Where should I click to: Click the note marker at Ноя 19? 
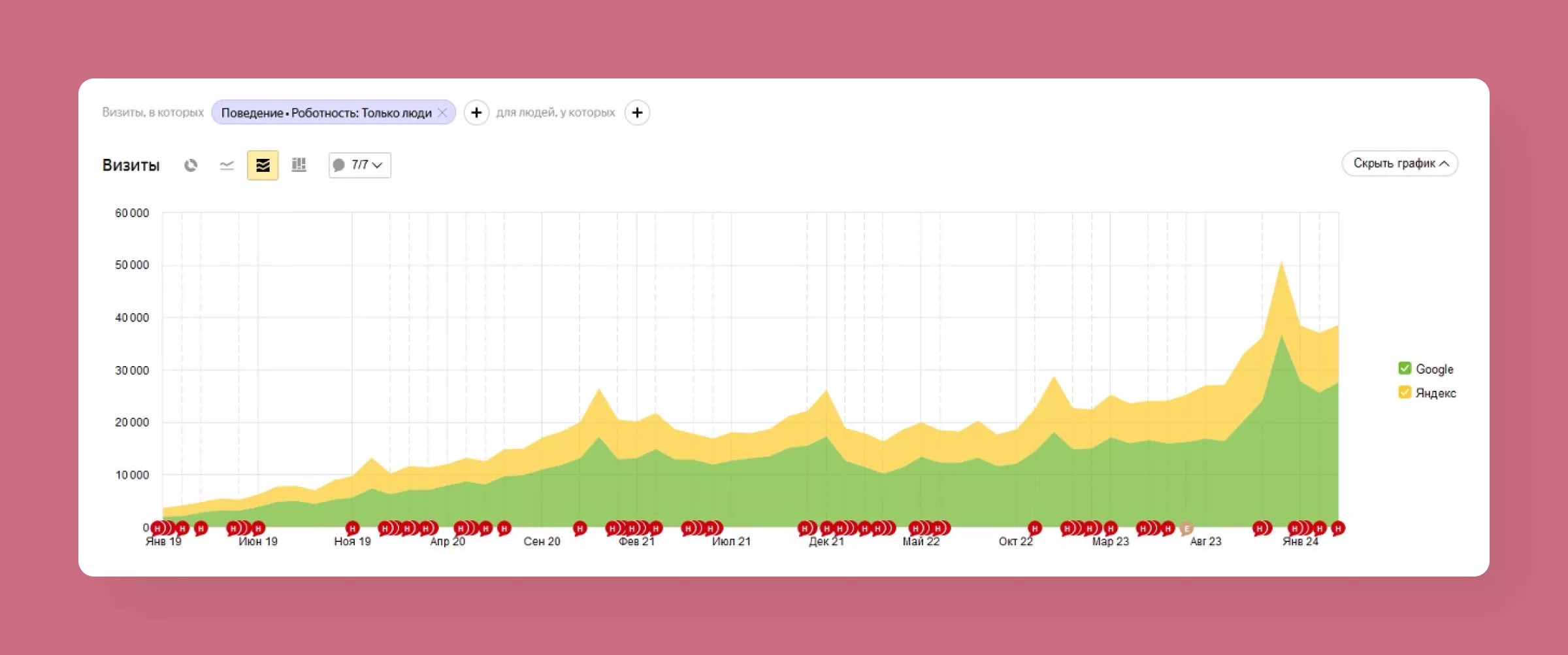click(352, 528)
